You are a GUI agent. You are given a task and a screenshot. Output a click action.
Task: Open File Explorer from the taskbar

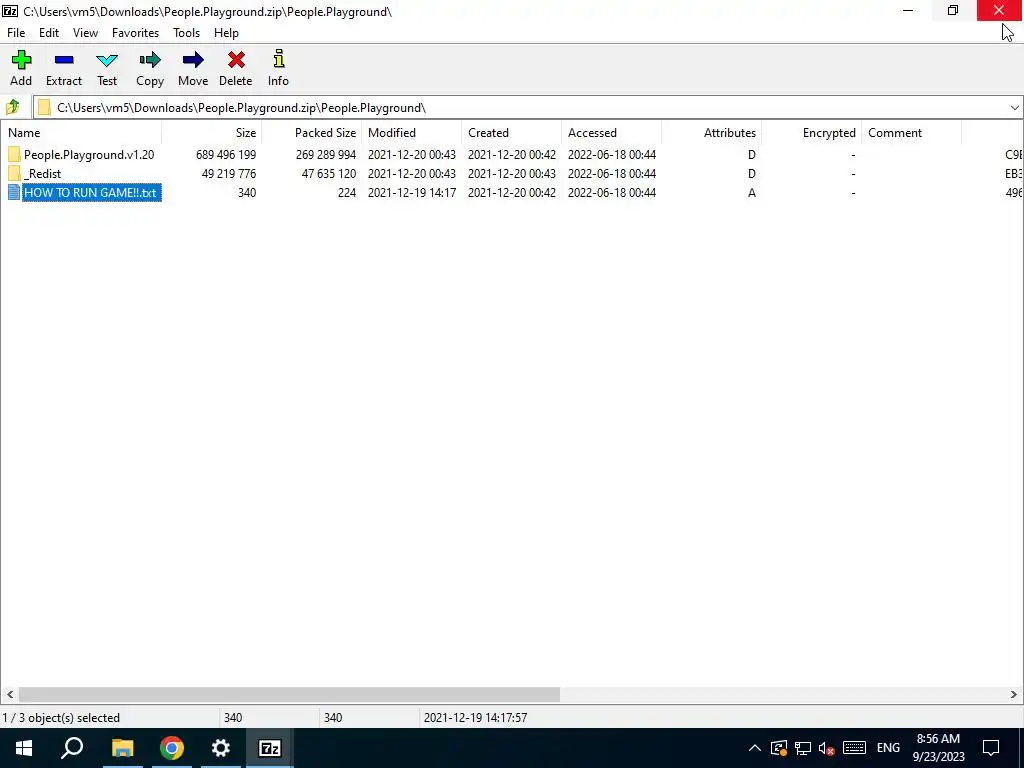coord(122,748)
